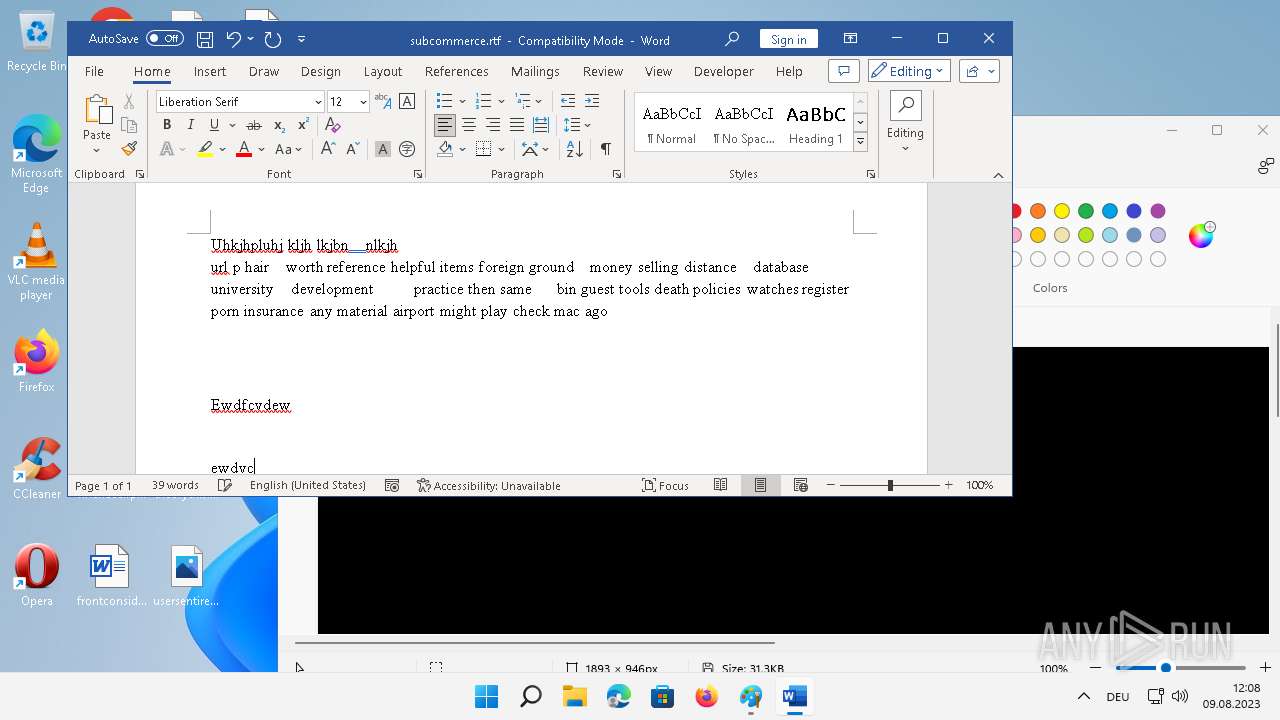This screenshot has height=720, width=1280.
Task: Open the Editing mode dropdown
Action: [908, 71]
